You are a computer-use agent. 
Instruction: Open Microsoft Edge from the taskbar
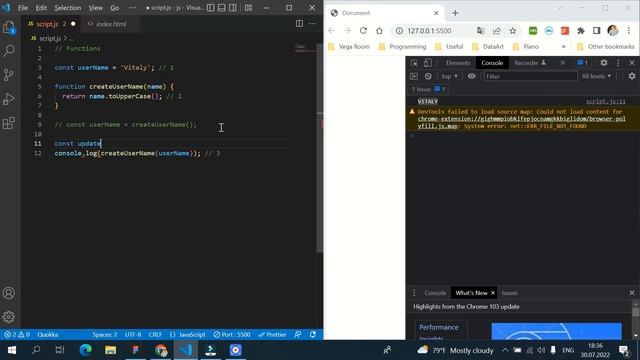85,350
